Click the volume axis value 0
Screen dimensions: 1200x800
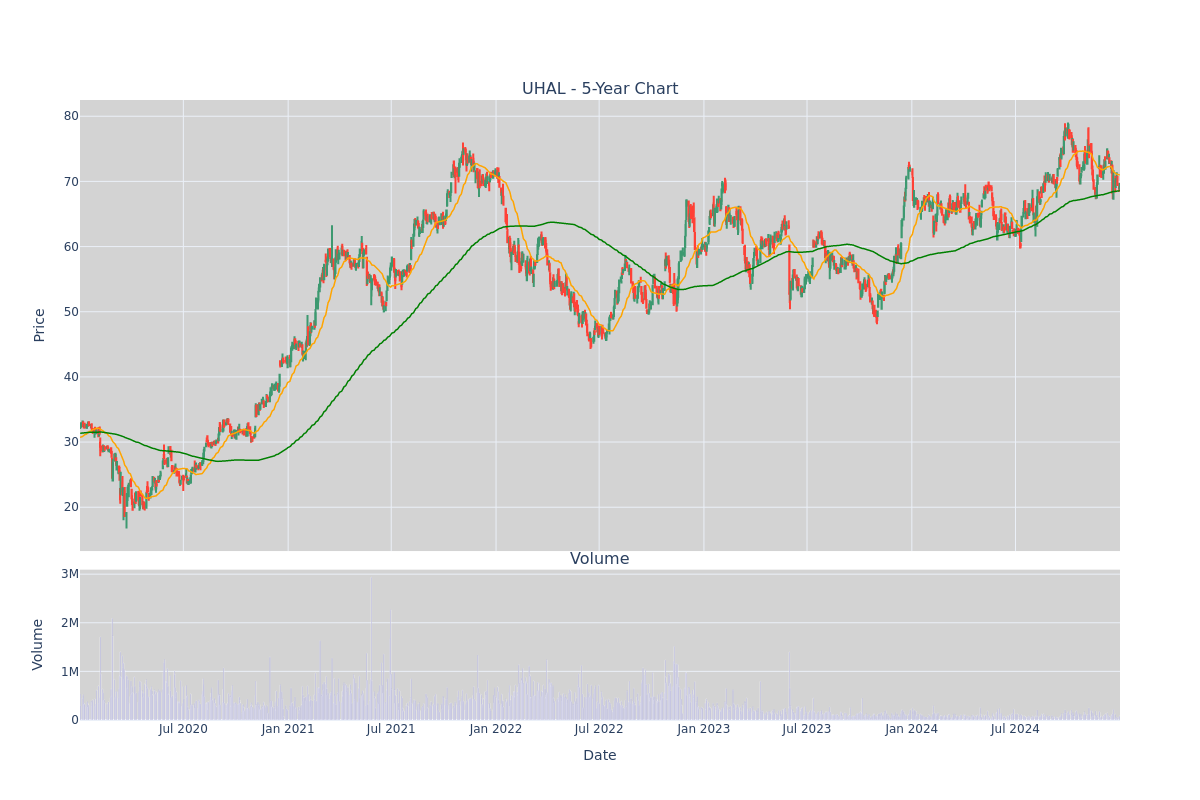[75, 720]
